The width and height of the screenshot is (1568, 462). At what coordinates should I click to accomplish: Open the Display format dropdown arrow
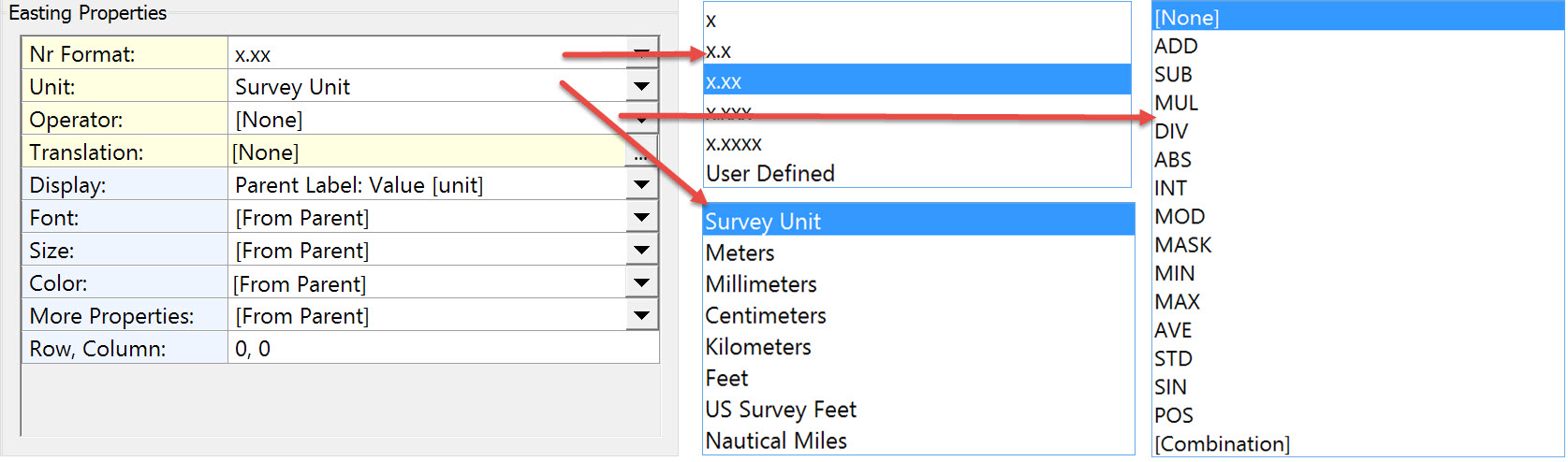[x=641, y=184]
